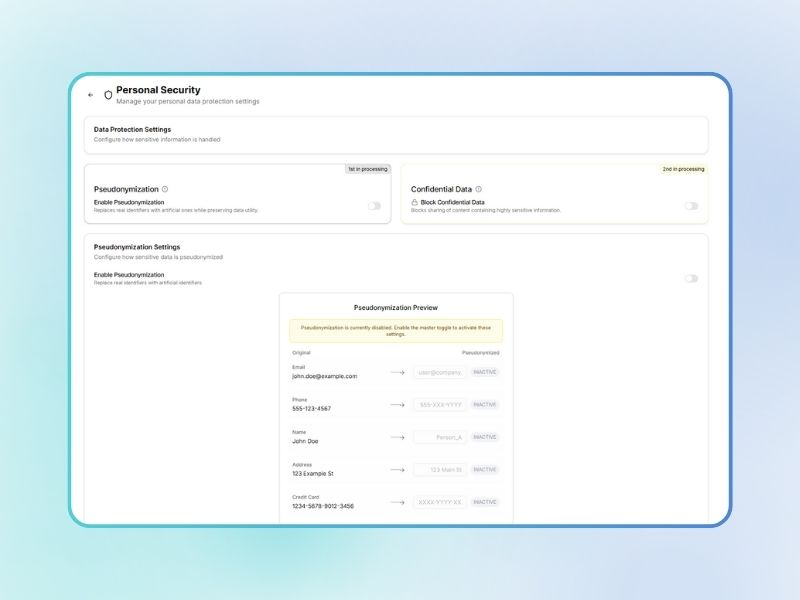
Task: Click the INACTIVE badge in the Name row
Action: (x=485, y=437)
